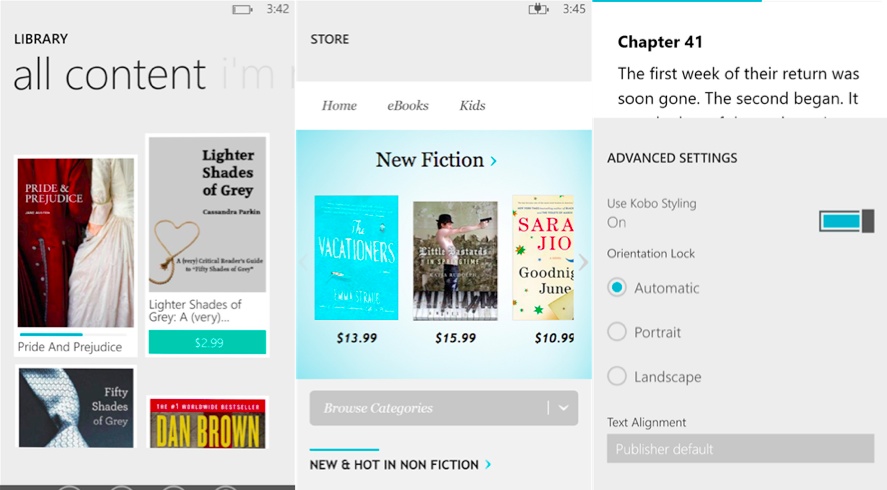Image resolution: width=887 pixels, height=490 pixels.
Task: Expand the Browse Categories dropdown
Action: pos(444,408)
